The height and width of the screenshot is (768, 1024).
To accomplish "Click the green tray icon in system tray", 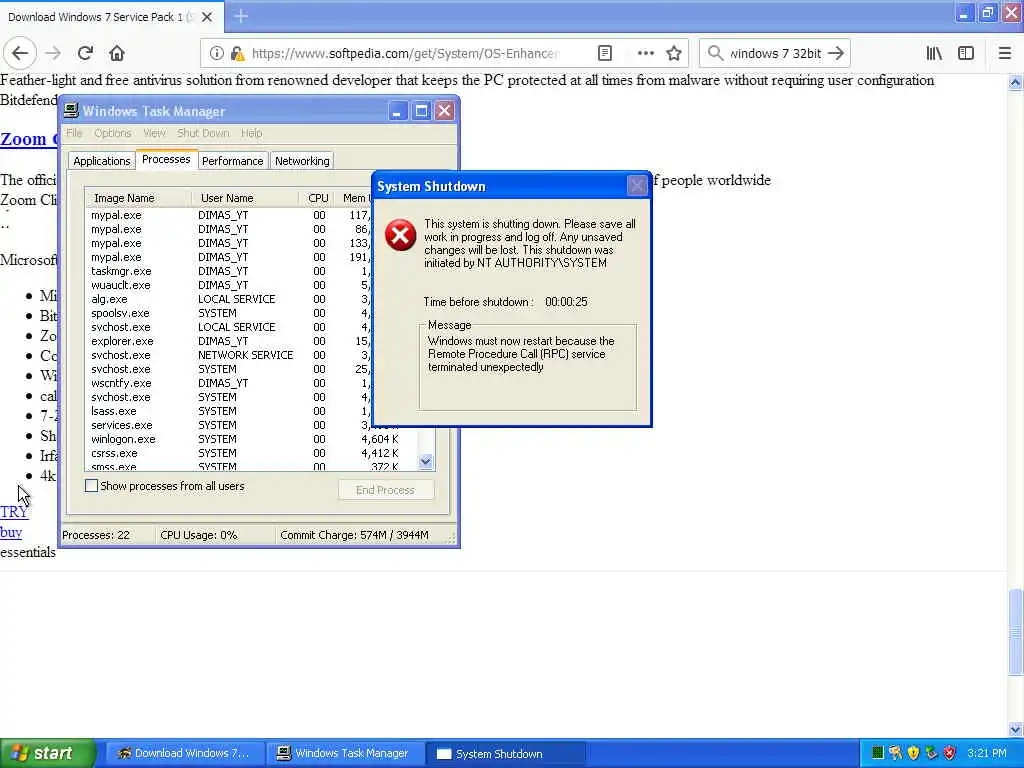I will (878, 753).
